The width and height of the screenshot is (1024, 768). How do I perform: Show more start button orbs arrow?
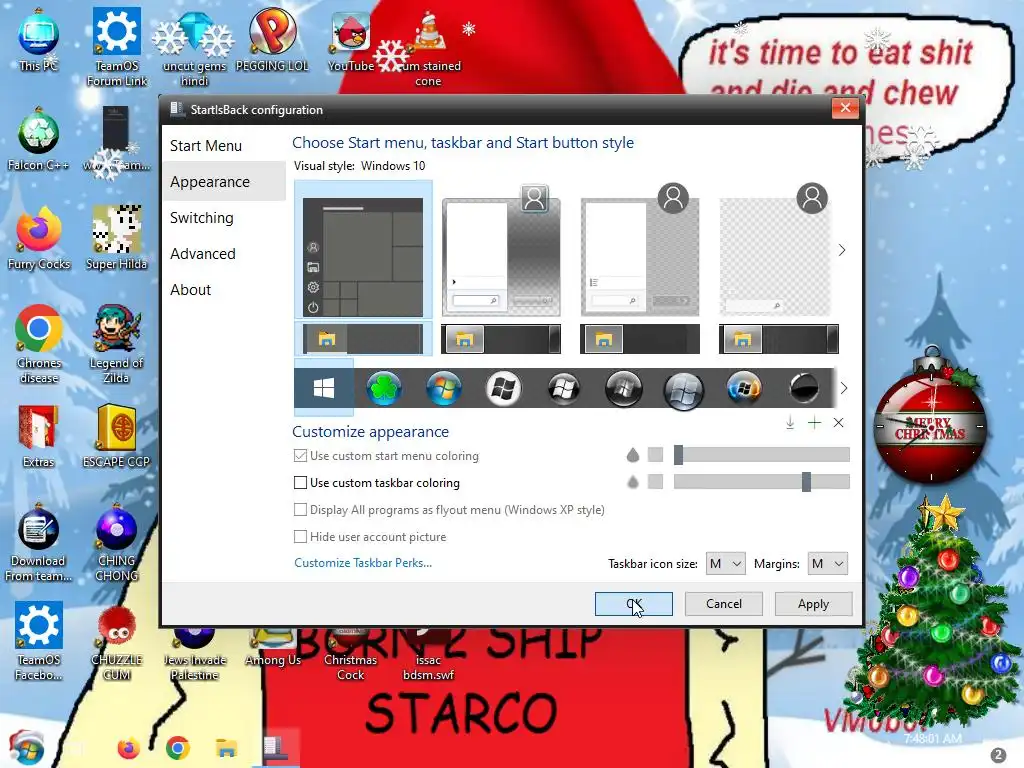click(x=843, y=388)
